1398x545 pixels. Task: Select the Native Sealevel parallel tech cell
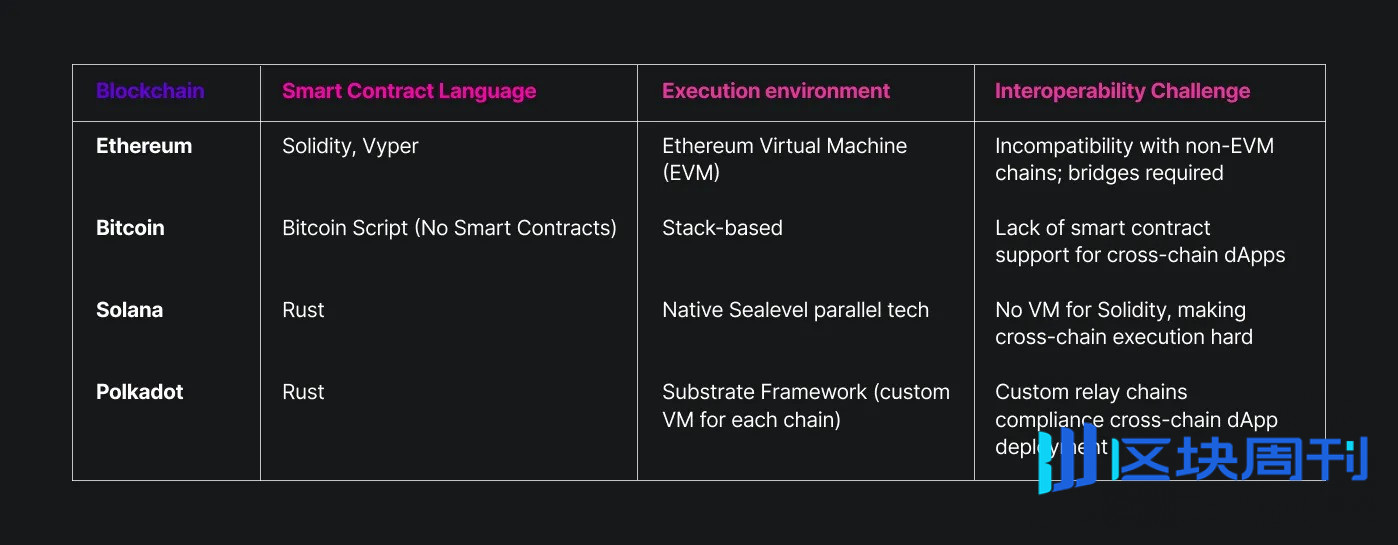pyautogui.click(x=795, y=310)
